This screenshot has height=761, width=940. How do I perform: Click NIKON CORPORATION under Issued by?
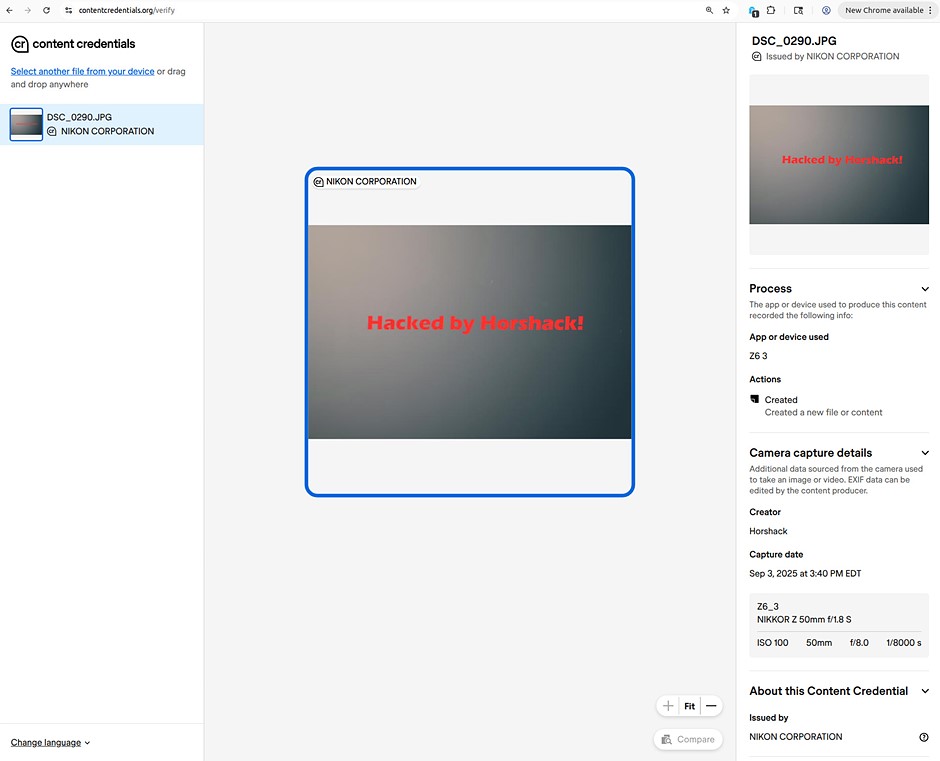[x=796, y=737]
